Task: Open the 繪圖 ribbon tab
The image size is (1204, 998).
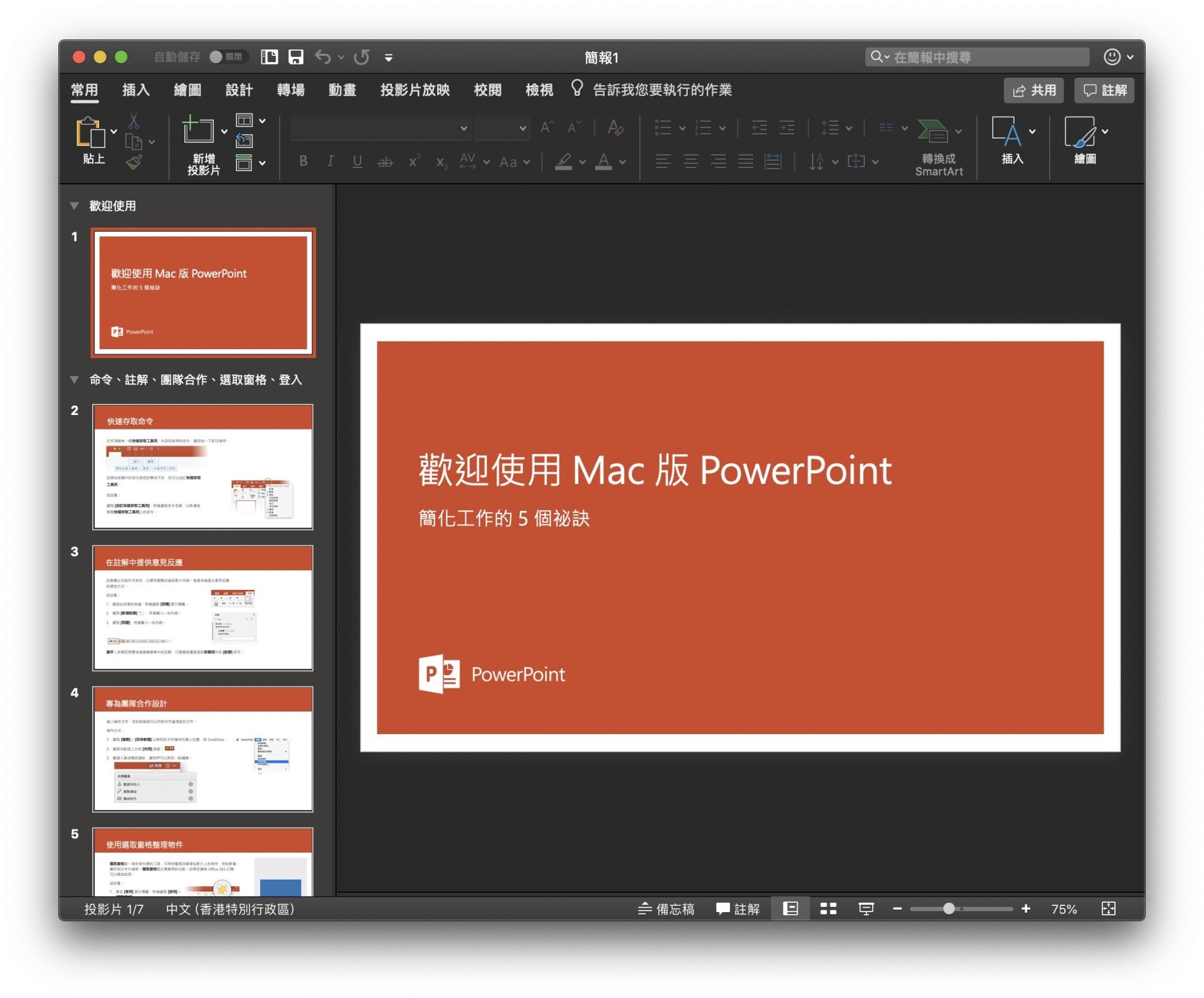Action: click(x=187, y=90)
